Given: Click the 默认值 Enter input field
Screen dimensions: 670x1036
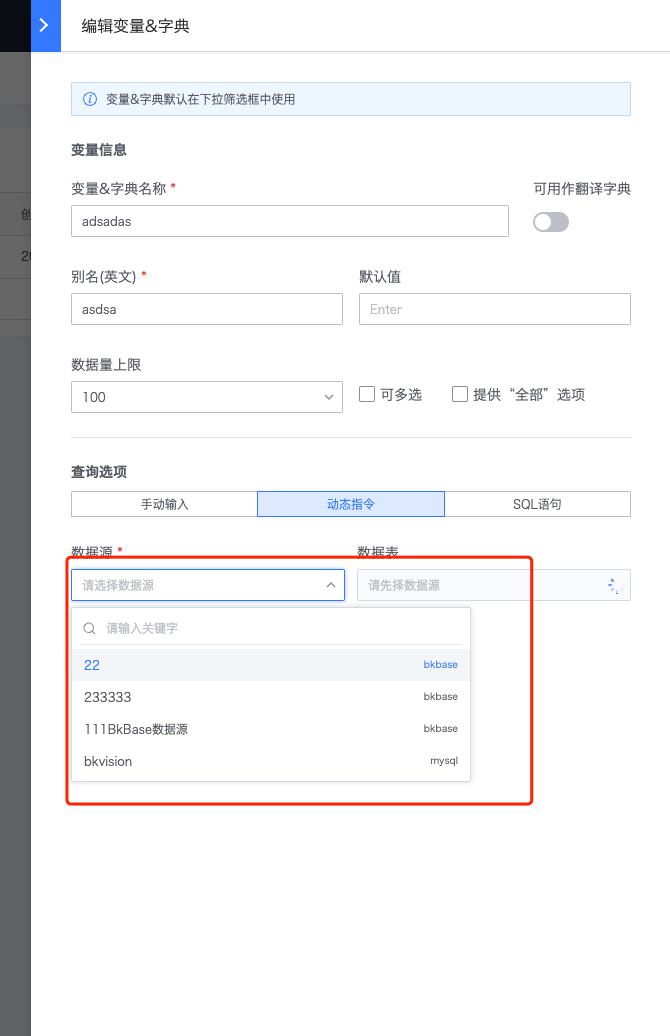Looking at the screenshot, I should point(495,309).
